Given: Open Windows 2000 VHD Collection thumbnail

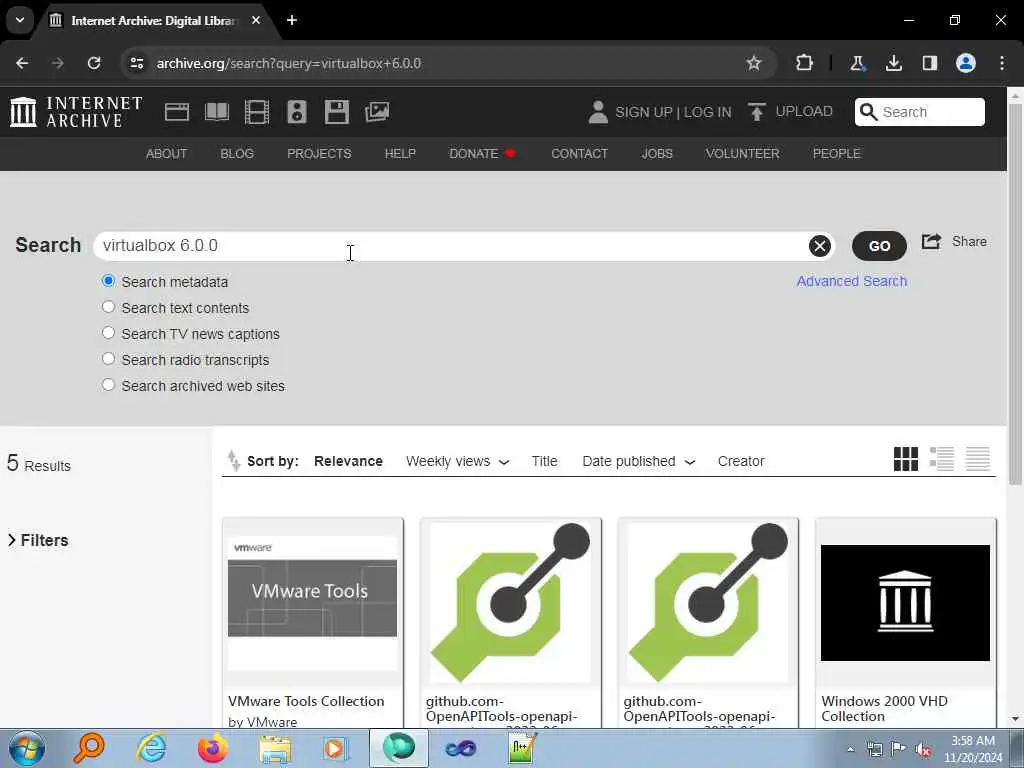Looking at the screenshot, I should click(905, 602).
